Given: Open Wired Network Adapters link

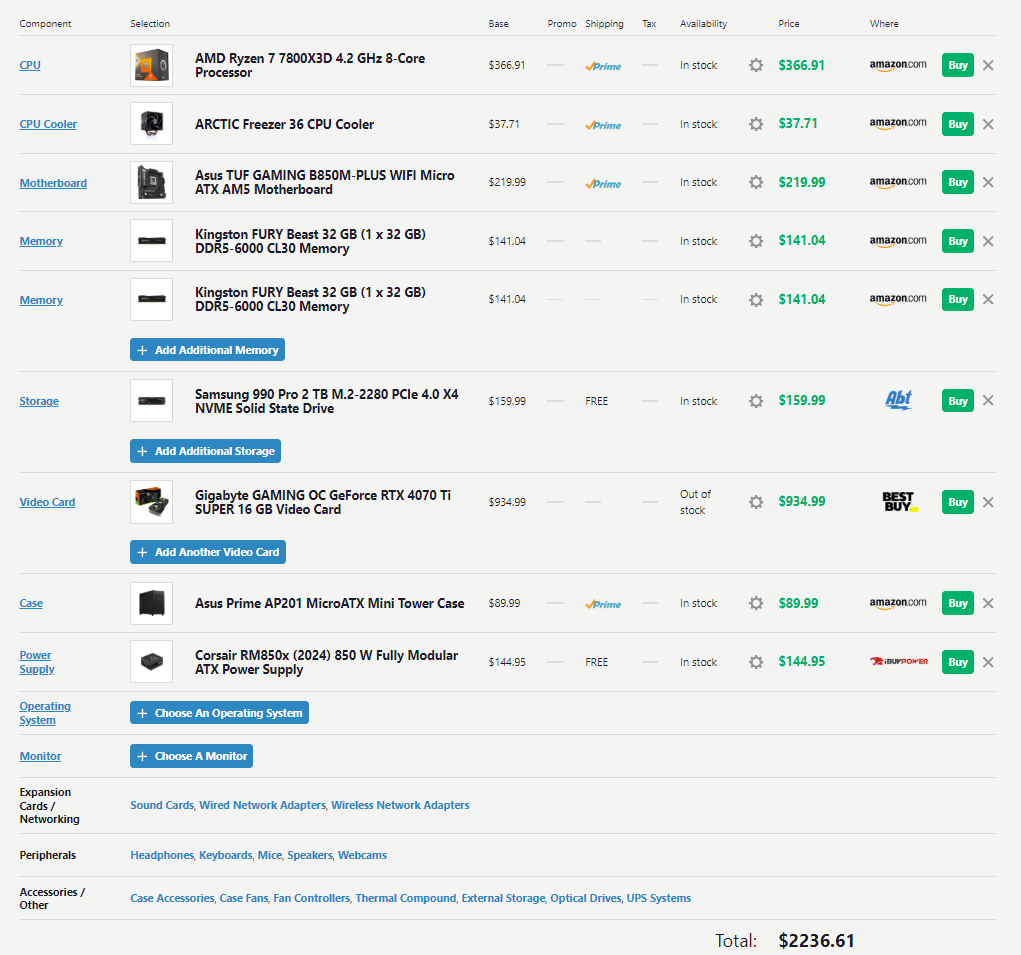Looking at the screenshot, I should [262, 805].
